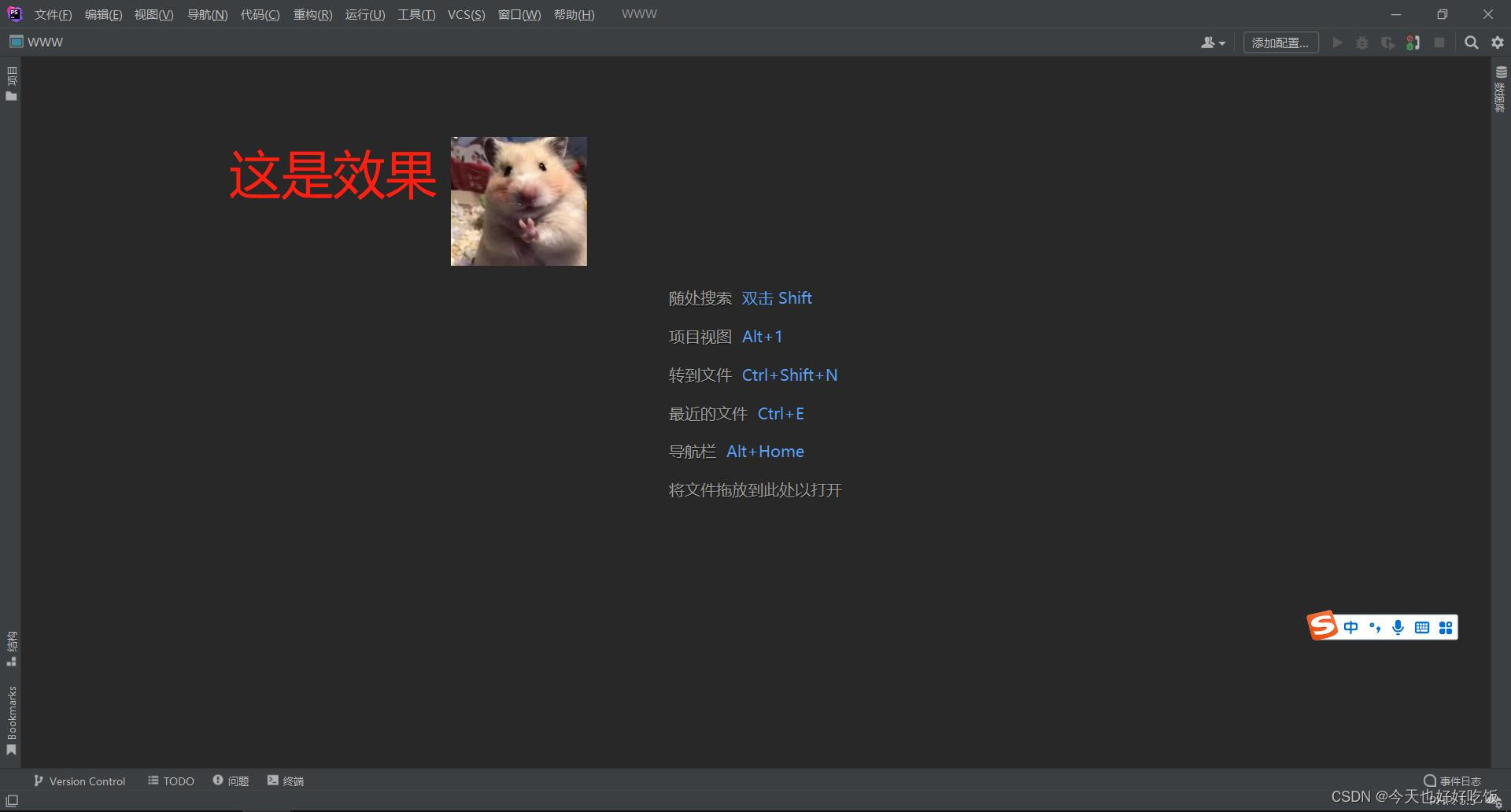Open the 文件(F) menu
The height and width of the screenshot is (812, 1511).
(x=52, y=14)
